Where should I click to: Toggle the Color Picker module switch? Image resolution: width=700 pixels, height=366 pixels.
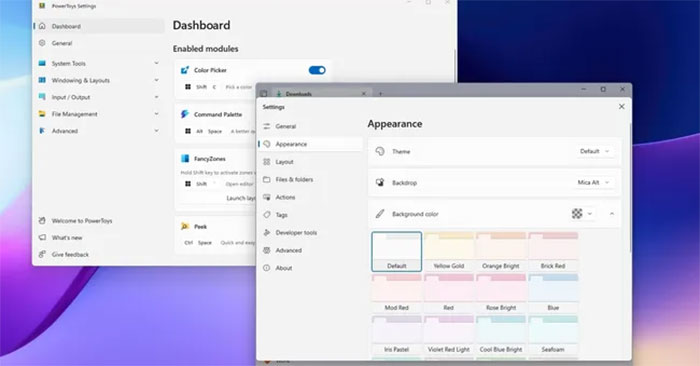point(317,70)
